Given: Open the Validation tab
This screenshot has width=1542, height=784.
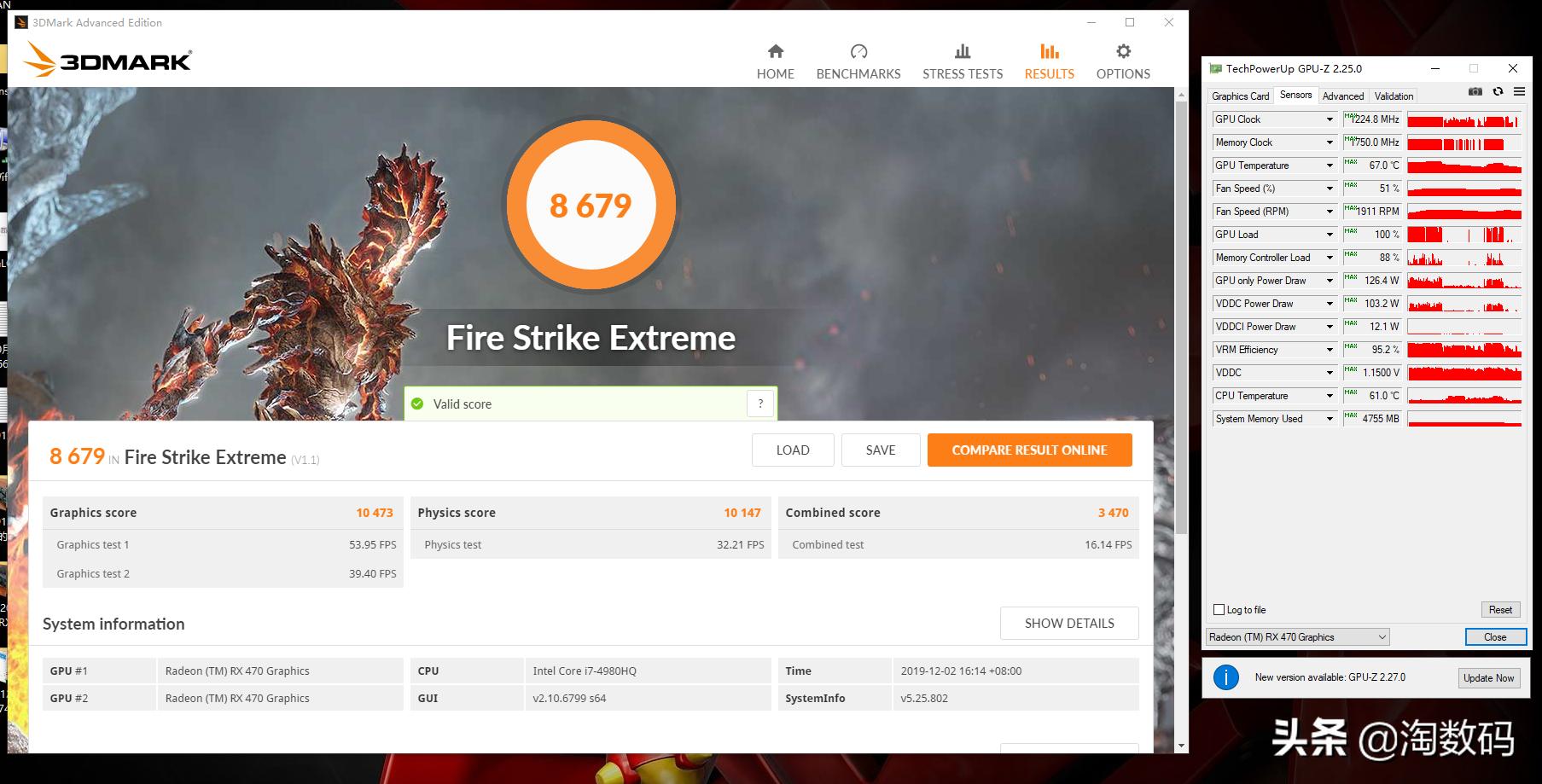Looking at the screenshot, I should (1394, 96).
